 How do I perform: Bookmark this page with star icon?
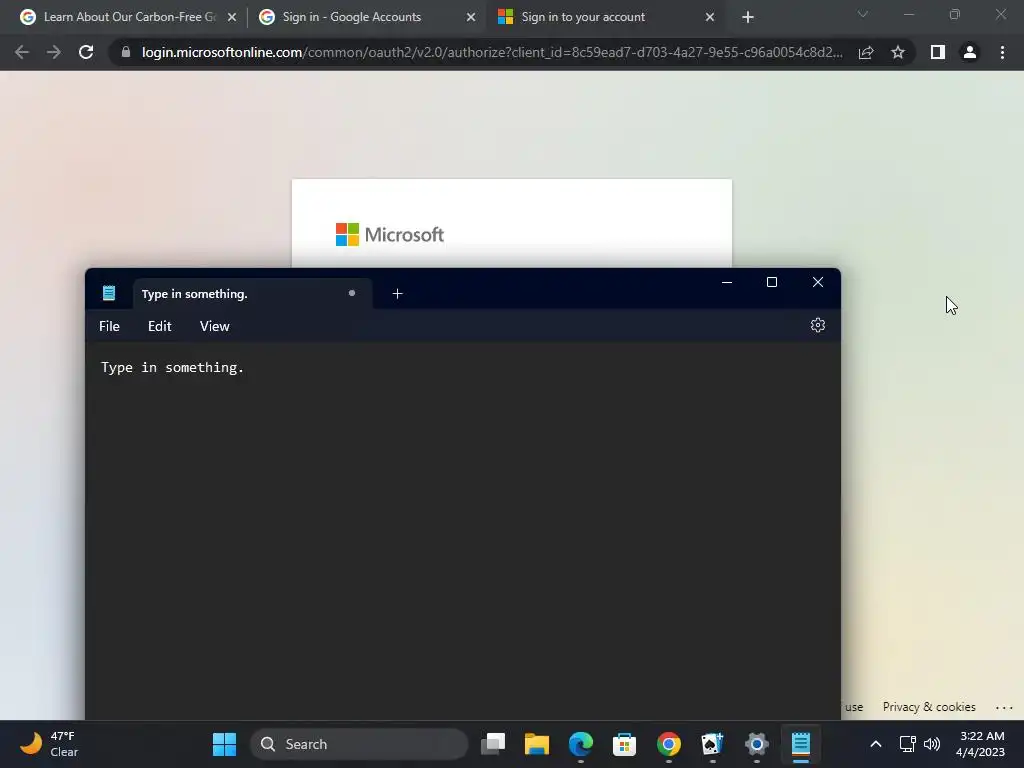[x=898, y=52]
